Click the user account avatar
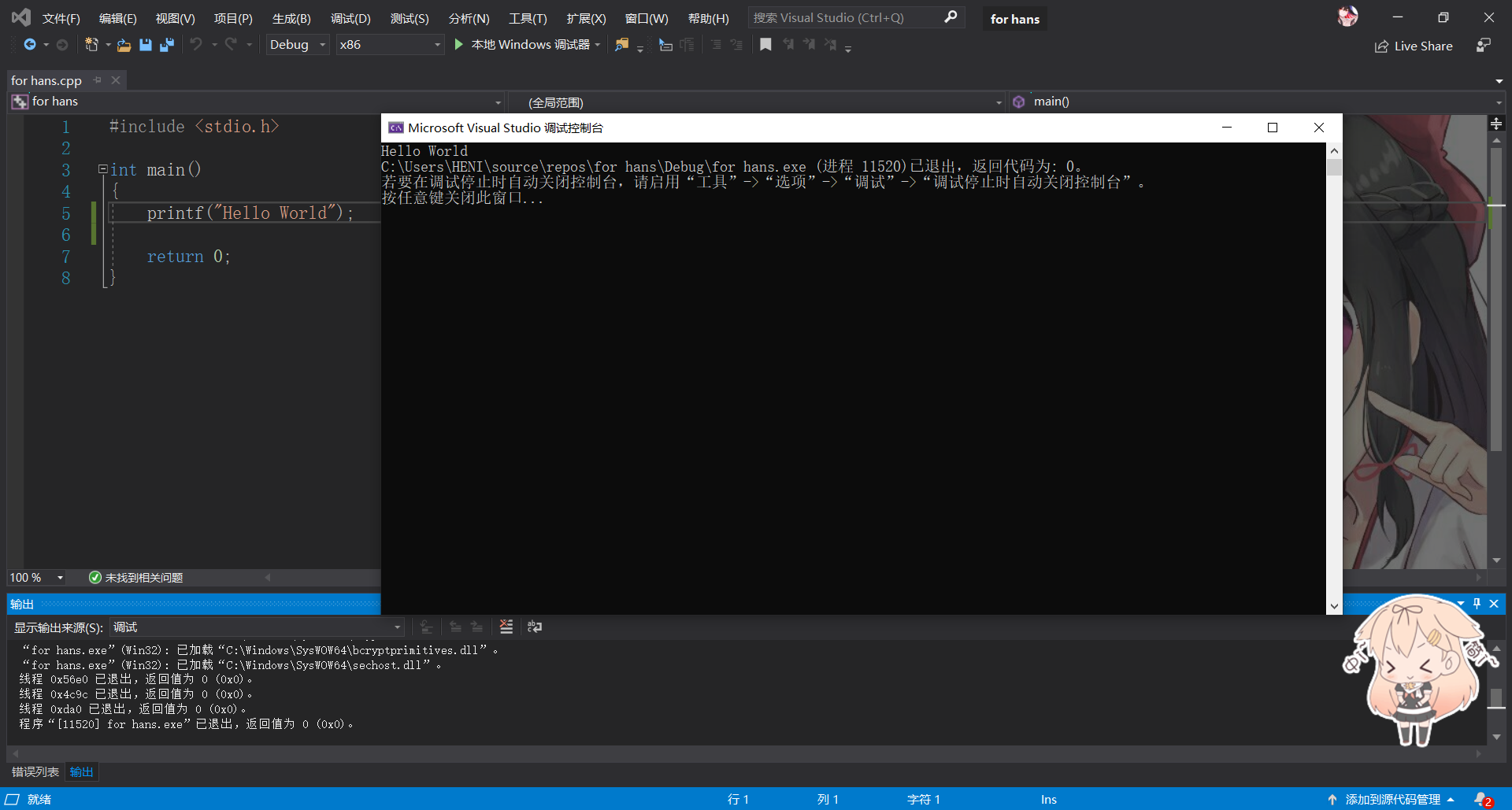The width and height of the screenshot is (1512, 810). pyautogui.click(x=1347, y=17)
